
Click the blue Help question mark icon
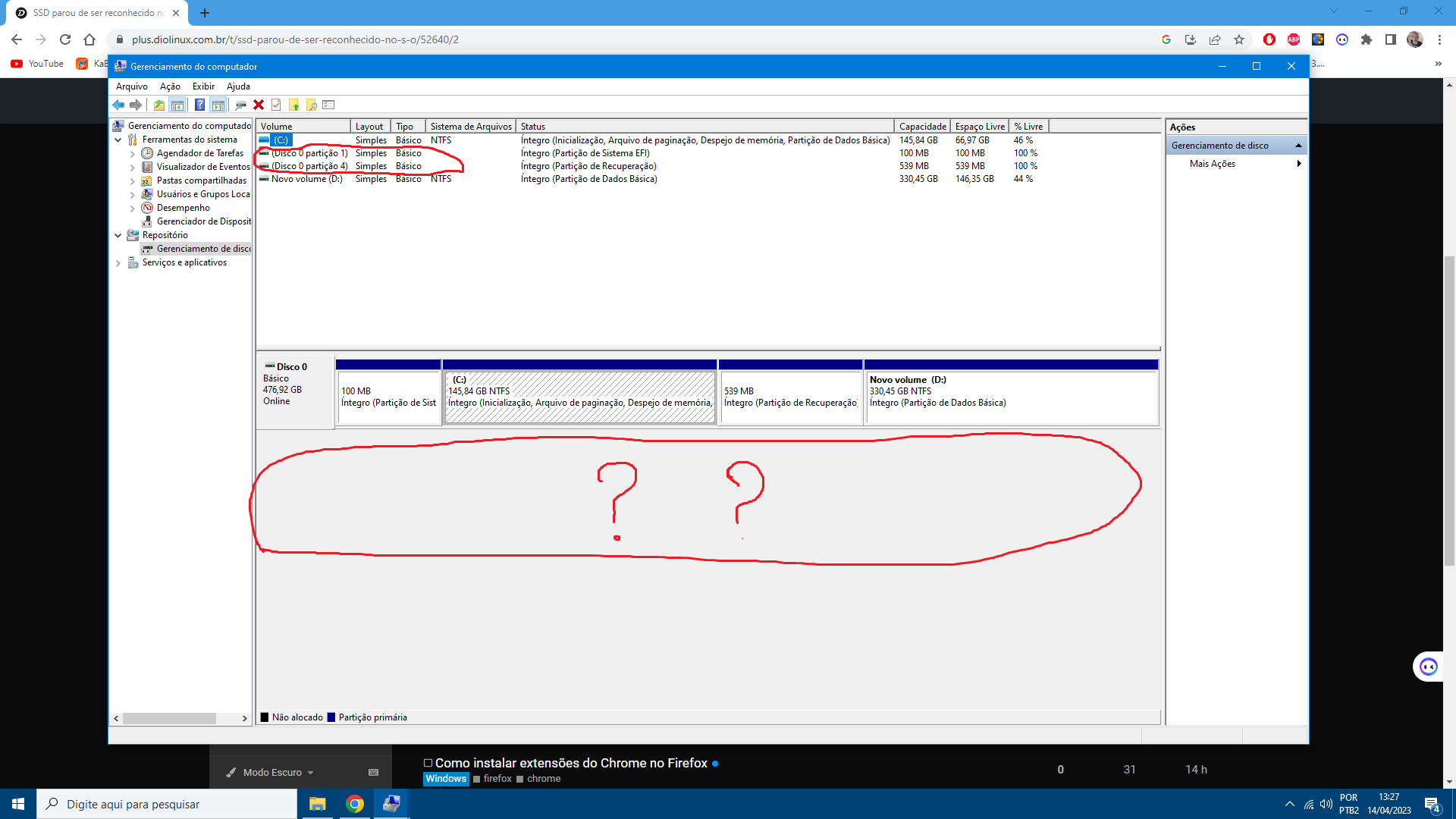tap(199, 105)
